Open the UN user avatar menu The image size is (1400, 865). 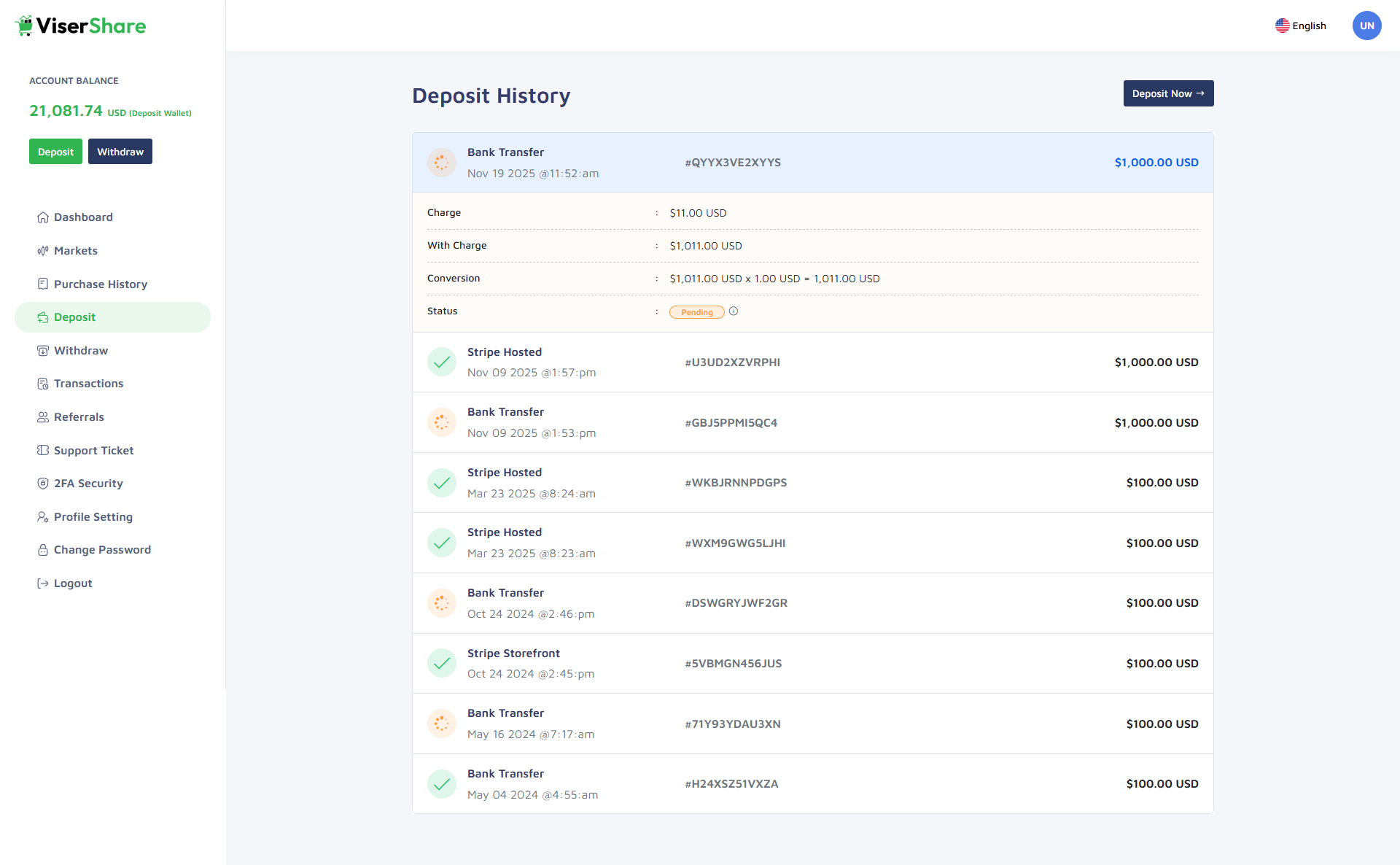[1366, 26]
